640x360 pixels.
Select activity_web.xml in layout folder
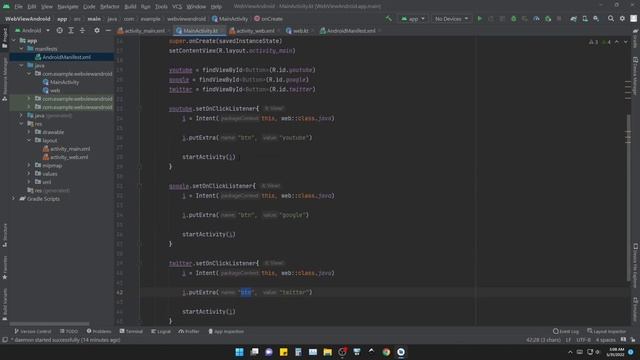click(65, 157)
